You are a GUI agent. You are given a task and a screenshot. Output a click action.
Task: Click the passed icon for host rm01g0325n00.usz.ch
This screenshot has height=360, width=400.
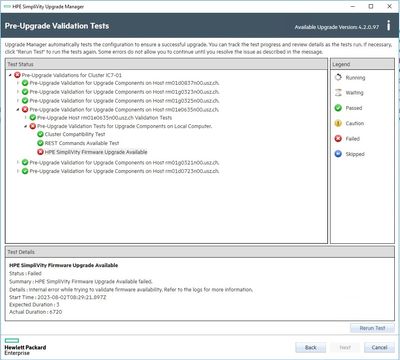(25, 100)
